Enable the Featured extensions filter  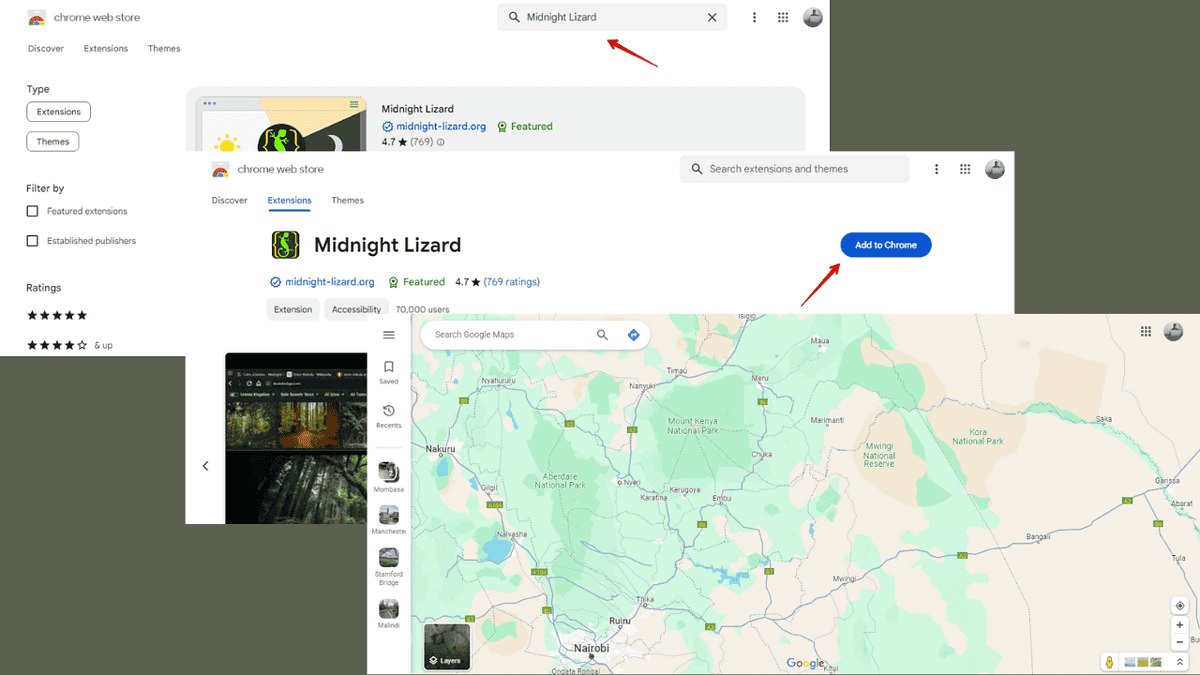[x=31, y=211]
